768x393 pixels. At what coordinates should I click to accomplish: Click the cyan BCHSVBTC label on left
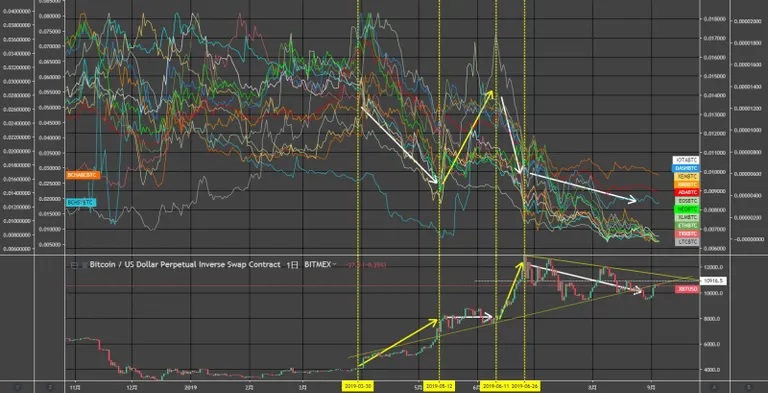81,202
